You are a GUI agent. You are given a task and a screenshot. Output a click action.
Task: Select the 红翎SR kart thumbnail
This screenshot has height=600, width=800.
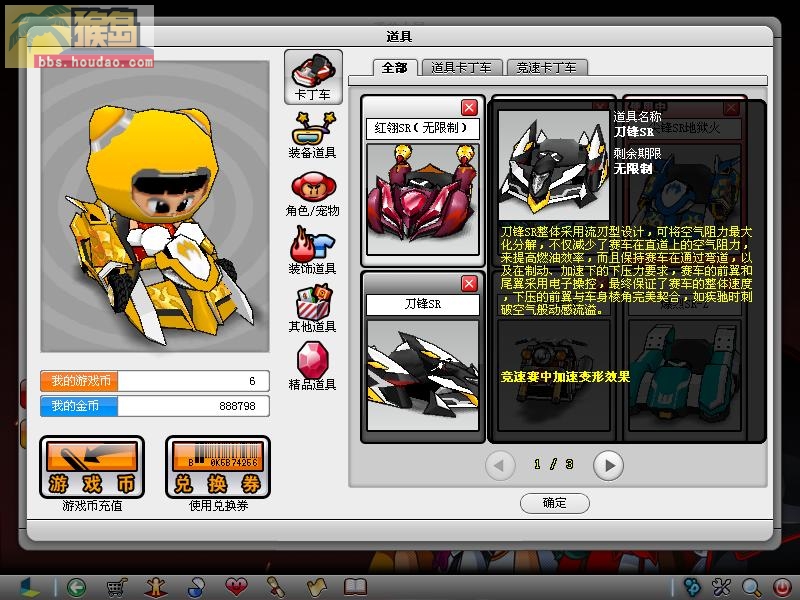[x=422, y=199]
